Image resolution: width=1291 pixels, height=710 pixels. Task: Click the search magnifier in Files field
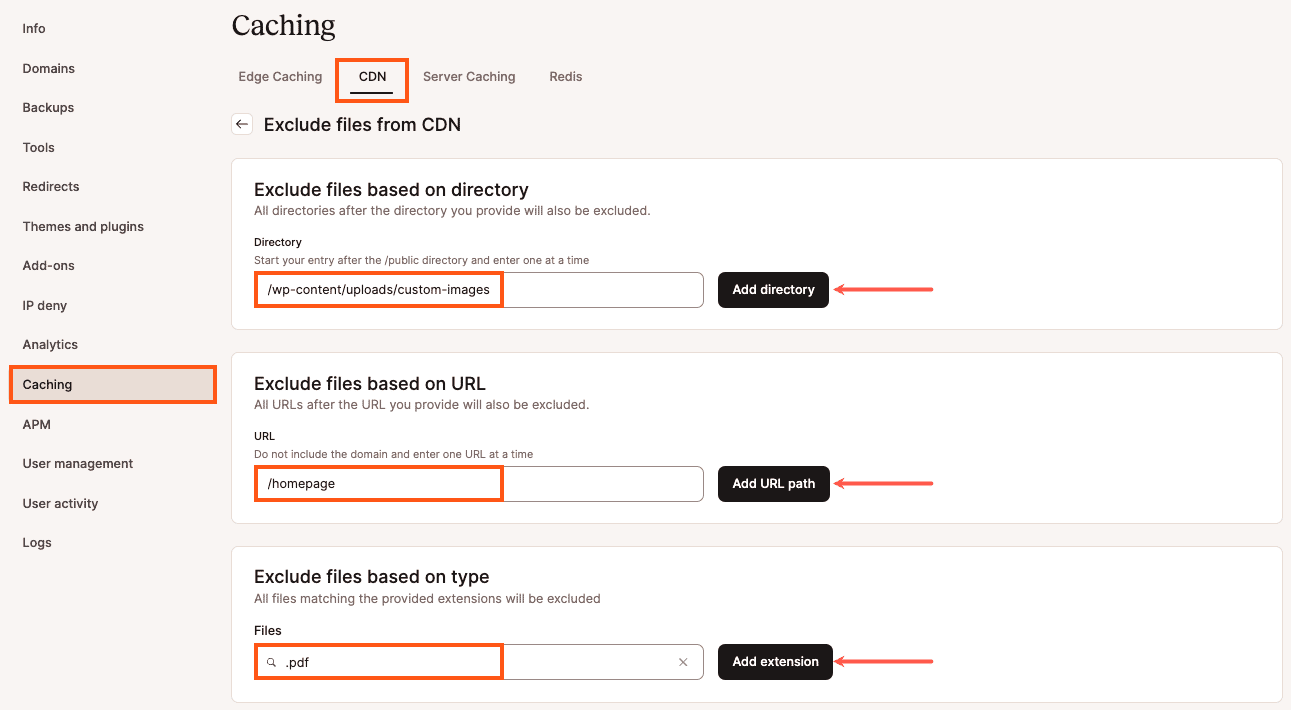click(271, 662)
